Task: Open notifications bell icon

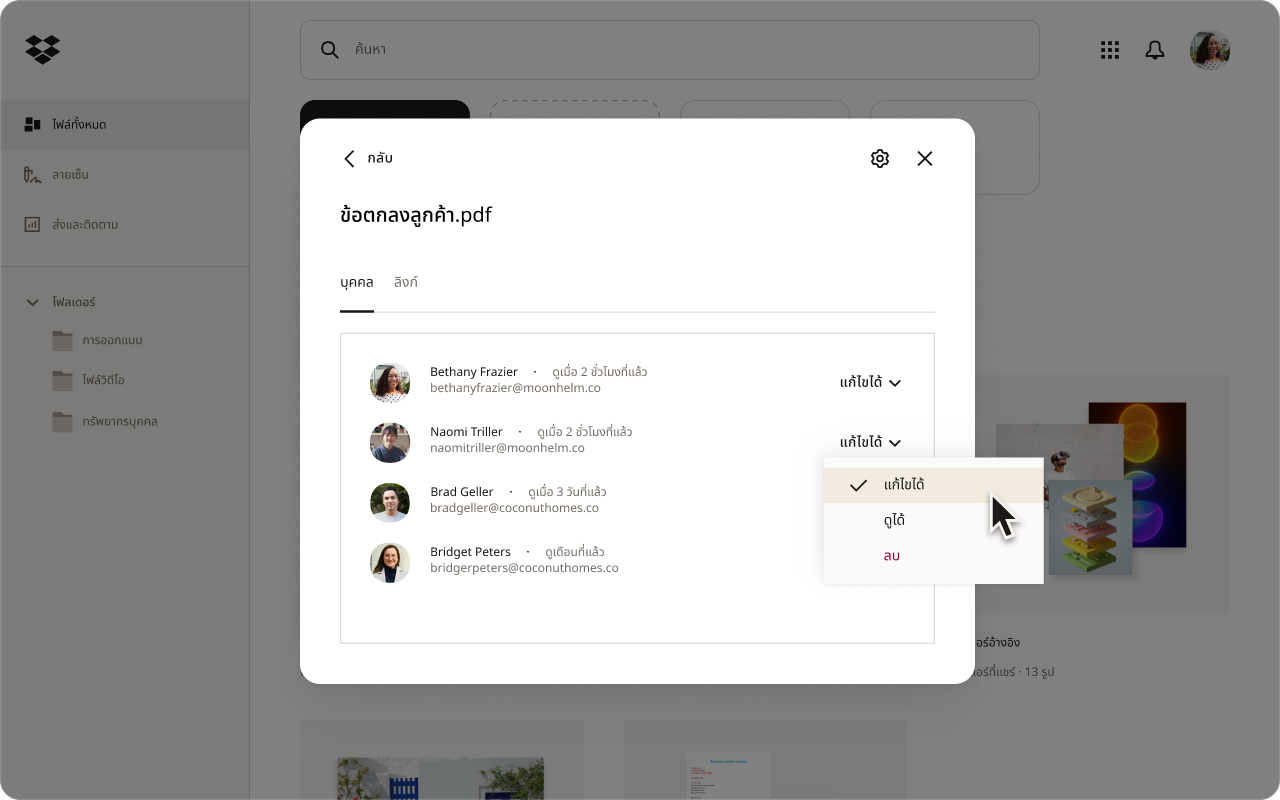Action: (x=1155, y=50)
